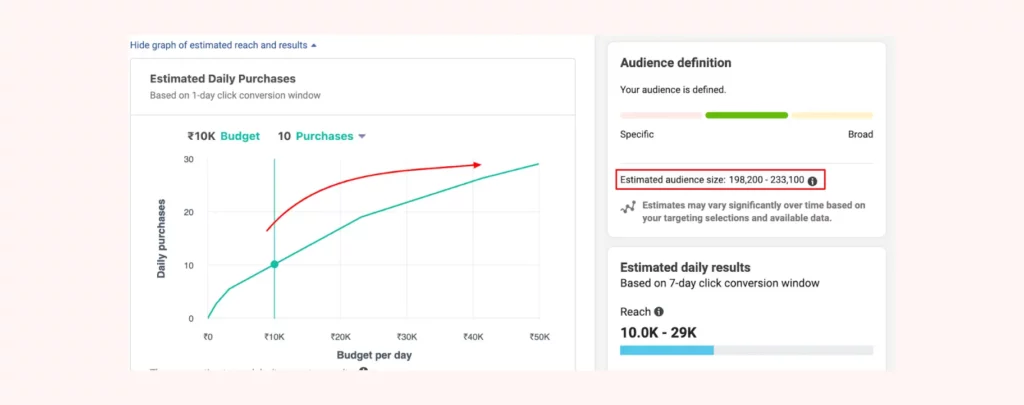The height and width of the screenshot is (405, 1024).
Task: Click the estimated audience size info icon
Action: [x=812, y=180]
